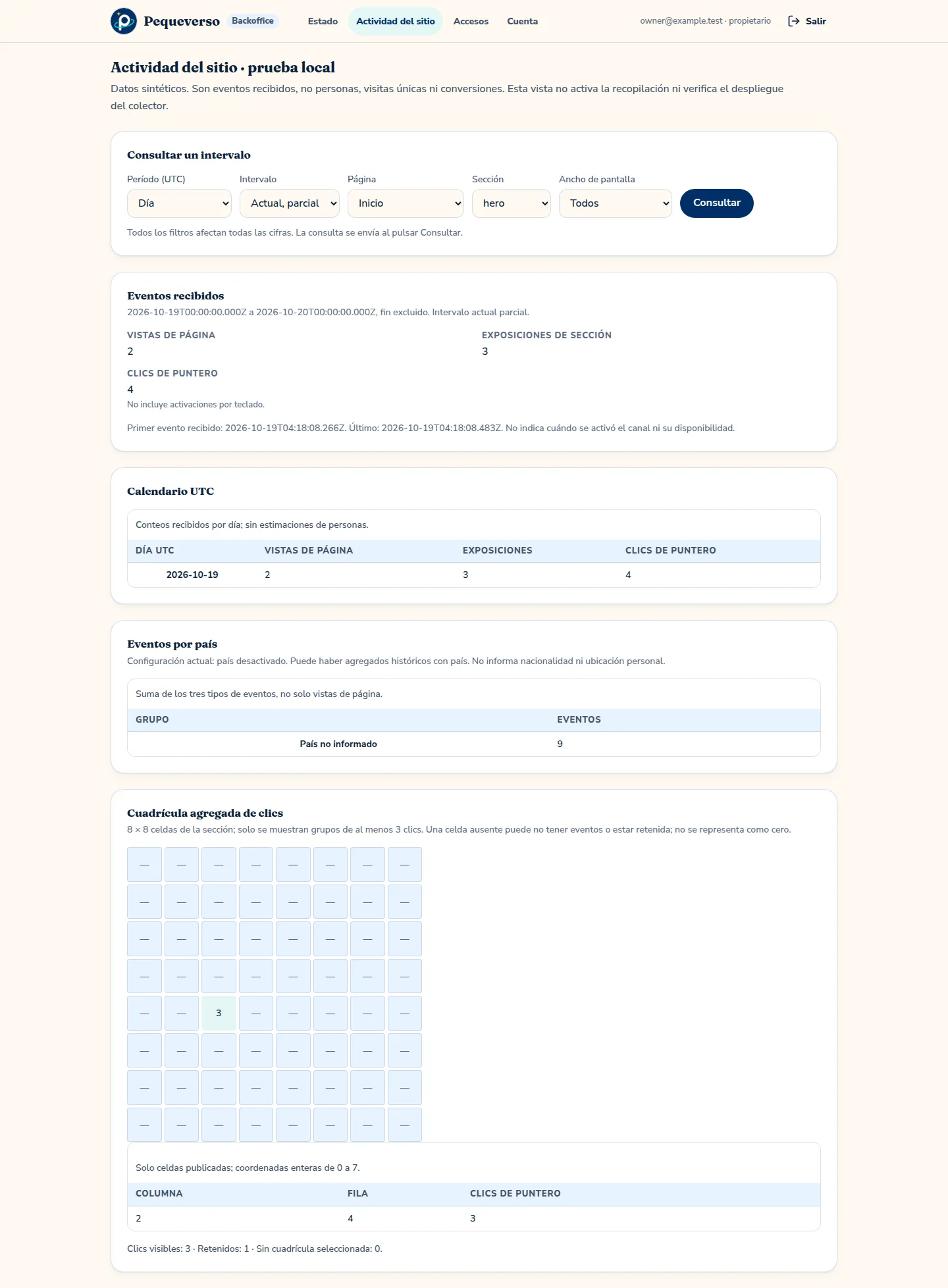Click the GRUPO column header
This screenshot has height=1288, width=948.
tap(152, 719)
